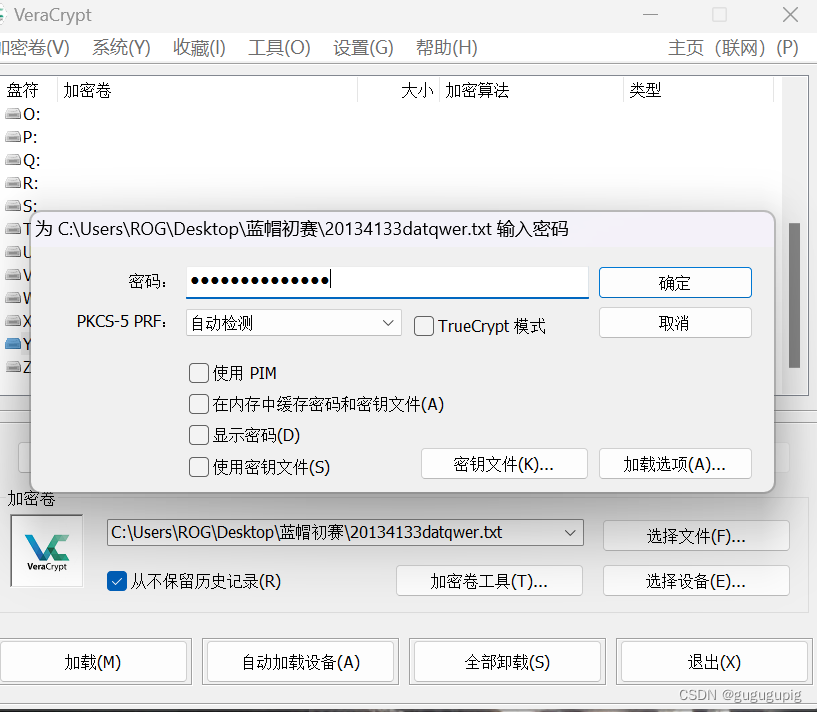Click the 类型 column header
Image resolution: width=817 pixels, height=712 pixels.
coord(698,90)
